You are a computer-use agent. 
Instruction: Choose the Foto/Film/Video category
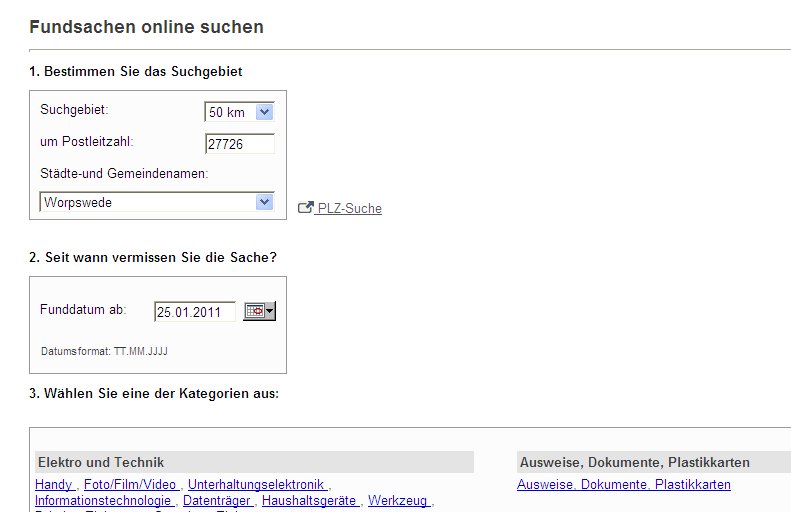pyautogui.click(x=130, y=484)
